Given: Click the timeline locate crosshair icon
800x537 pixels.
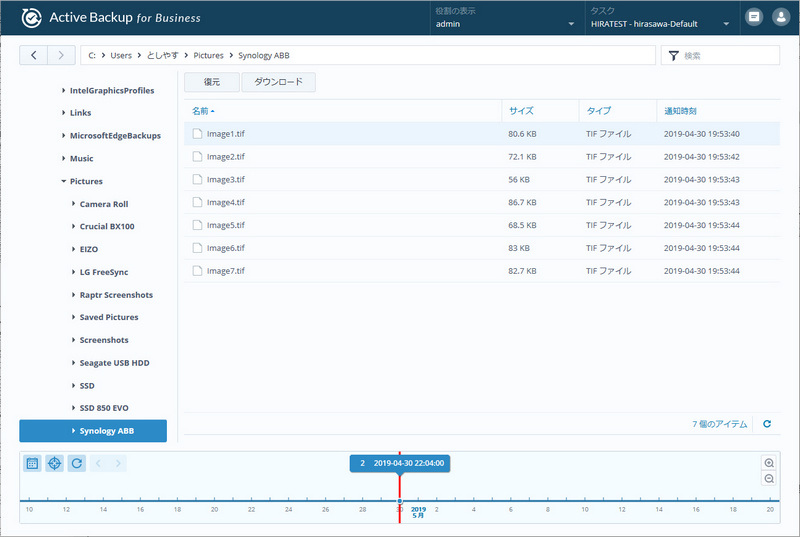Looking at the screenshot, I should [55, 464].
